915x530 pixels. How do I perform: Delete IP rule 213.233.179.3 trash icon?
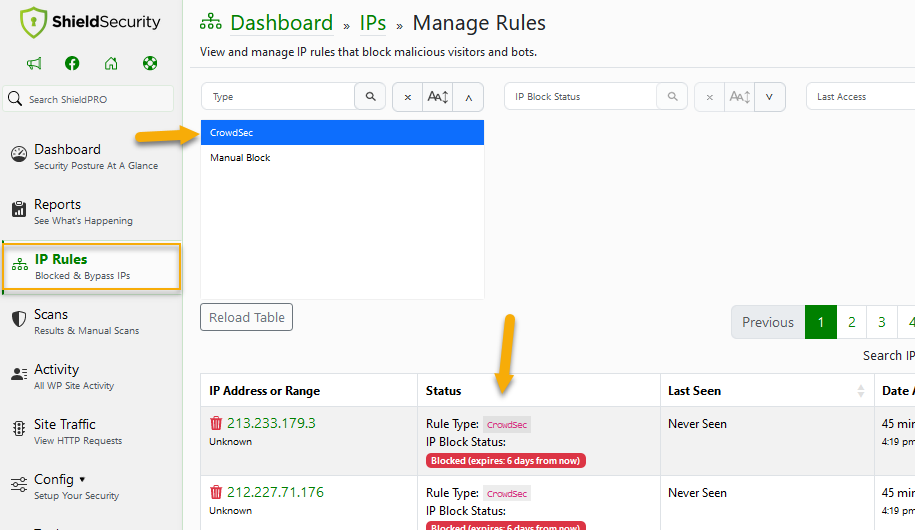tap(216, 423)
